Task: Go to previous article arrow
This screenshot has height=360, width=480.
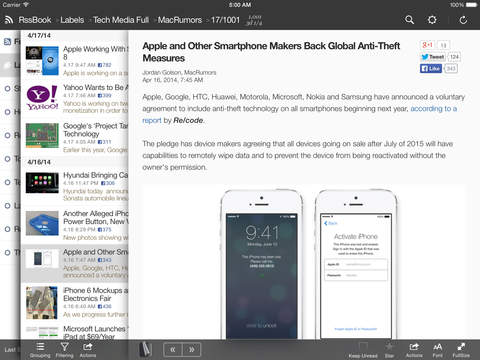Action: coord(173,350)
